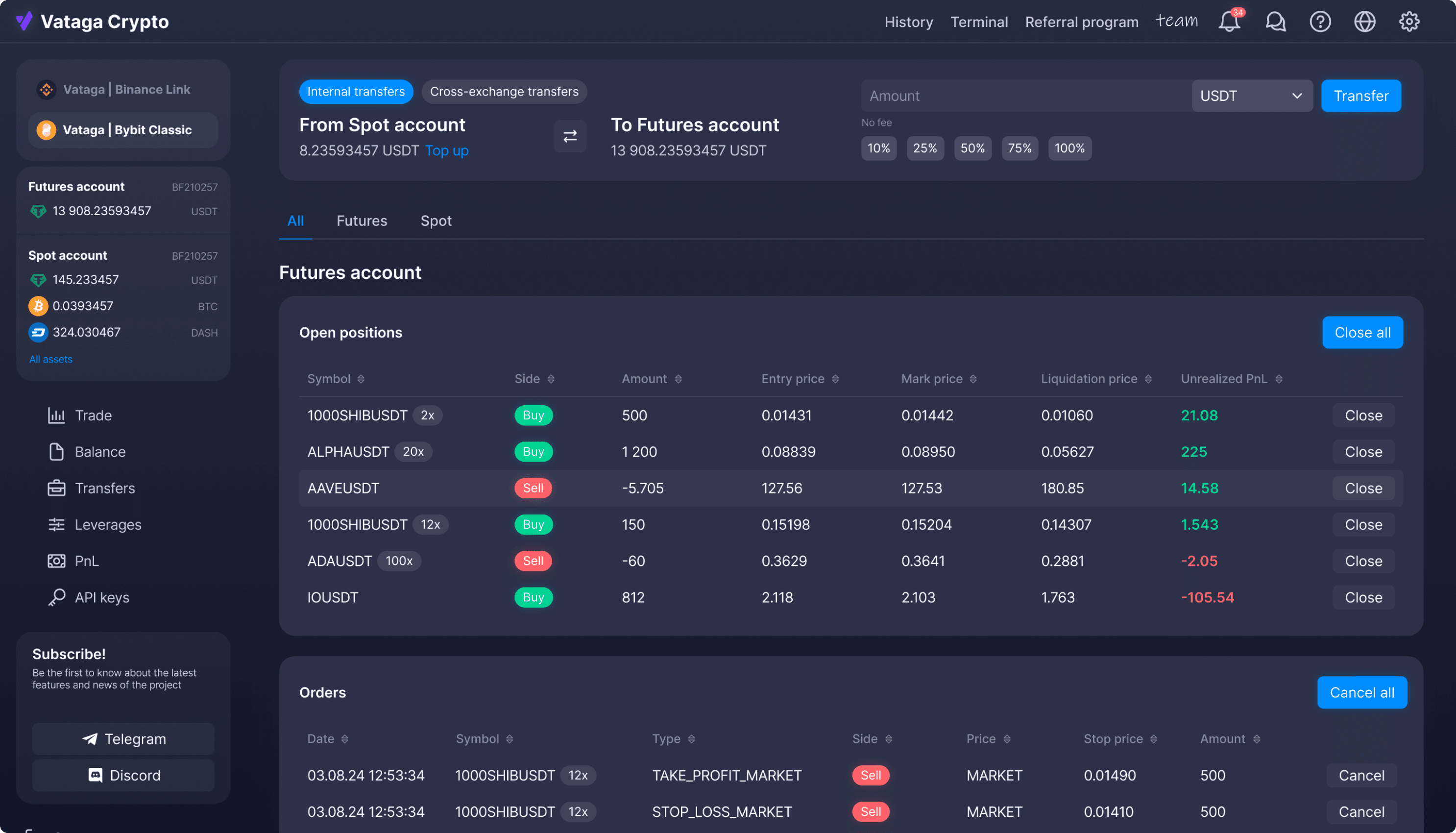The height and width of the screenshot is (833, 1456).
Task: Switch to the Futures tab
Action: pyautogui.click(x=362, y=221)
